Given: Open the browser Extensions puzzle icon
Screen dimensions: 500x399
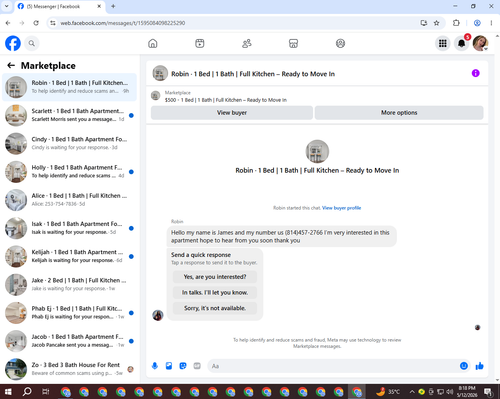Looking at the screenshot, I should click(x=456, y=23).
